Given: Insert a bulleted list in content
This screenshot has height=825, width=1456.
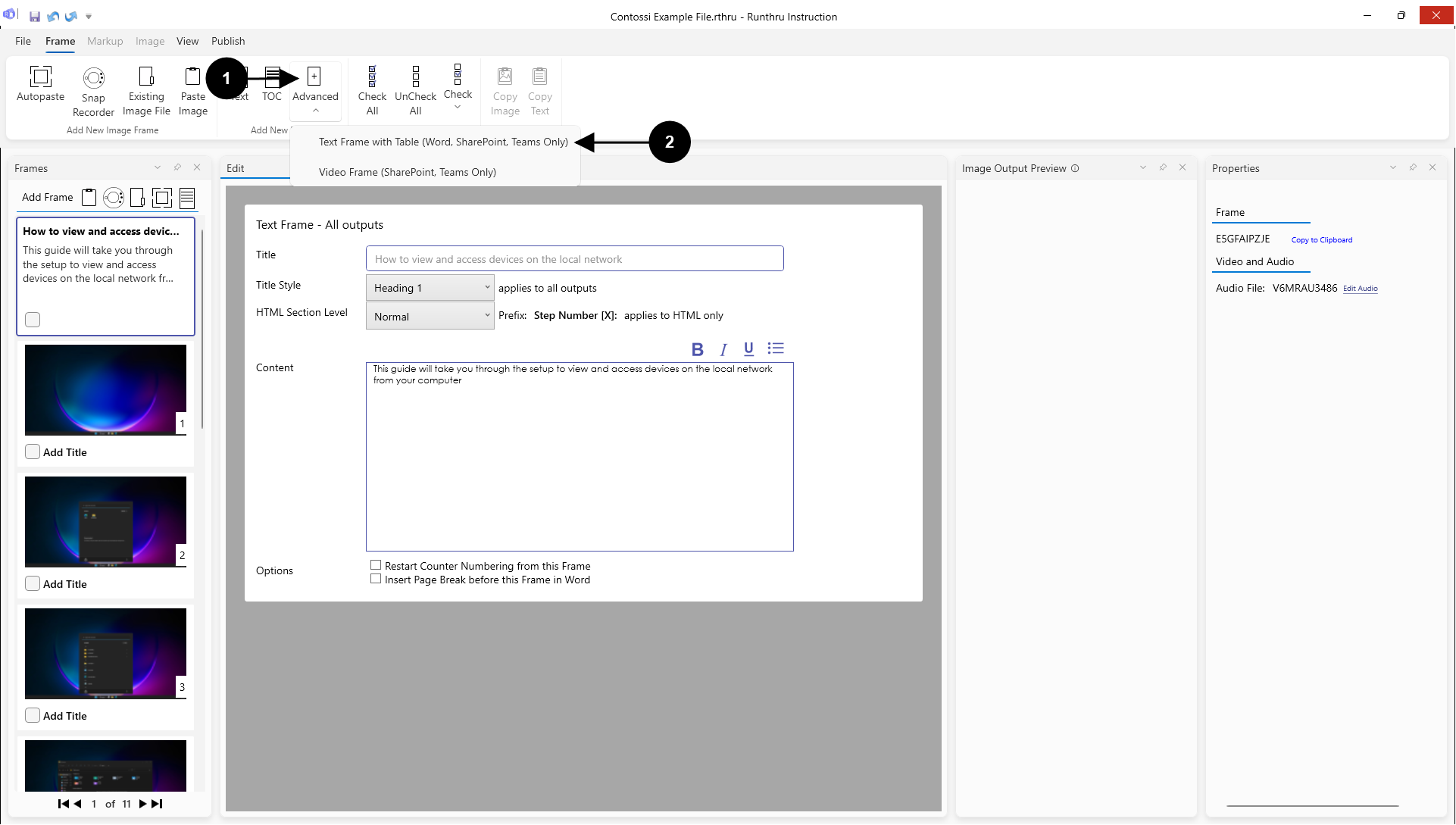Looking at the screenshot, I should [775, 348].
